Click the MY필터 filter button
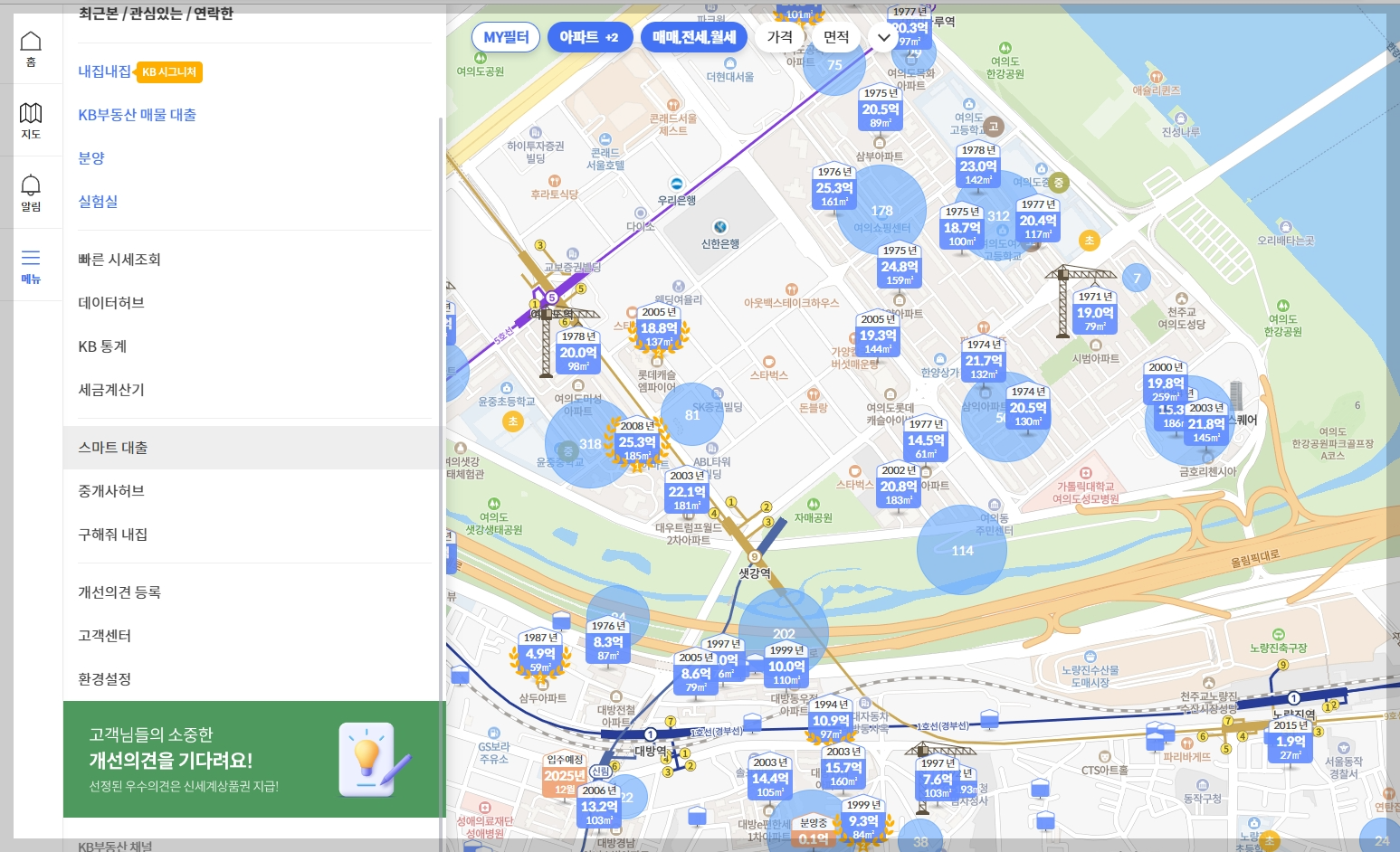 pyautogui.click(x=506, y=37)
